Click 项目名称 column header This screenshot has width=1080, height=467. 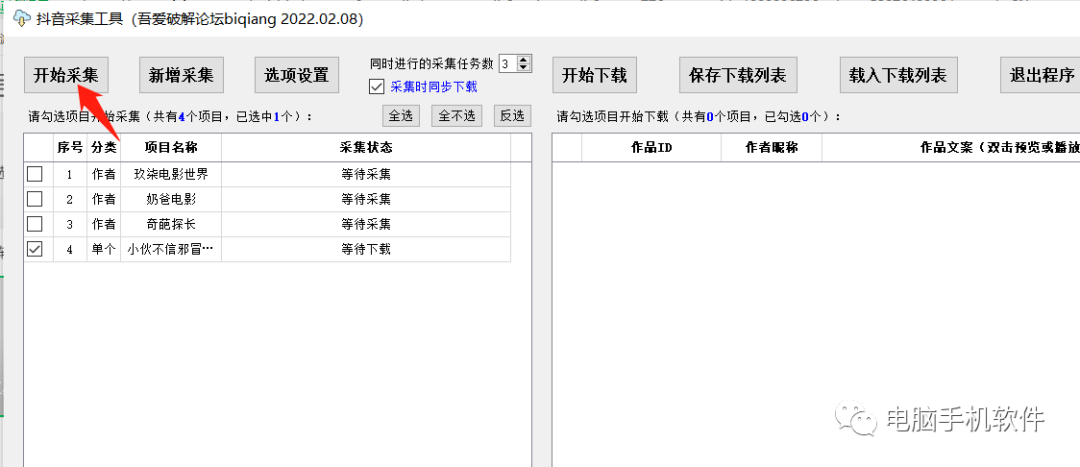click(x=171, y=147)
